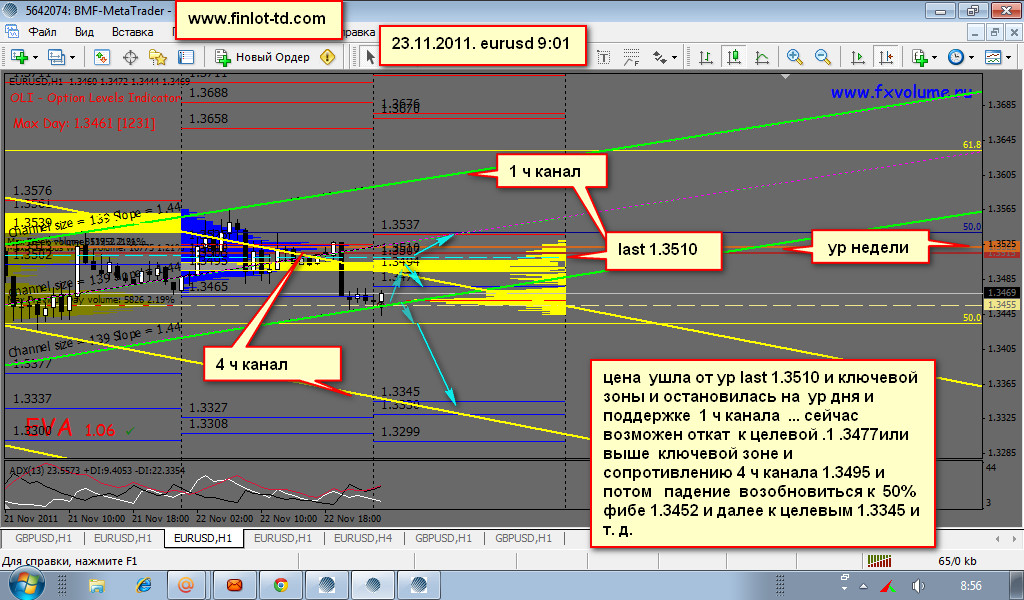
Task: Zoom out of the chart
Action: (822, 57)
